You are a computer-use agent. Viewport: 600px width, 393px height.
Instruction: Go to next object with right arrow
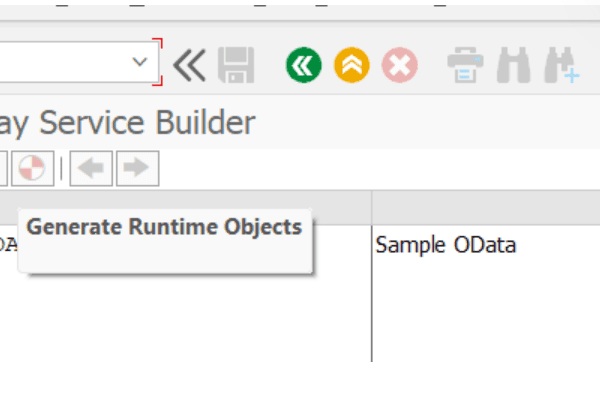click(x=138, y=168)
